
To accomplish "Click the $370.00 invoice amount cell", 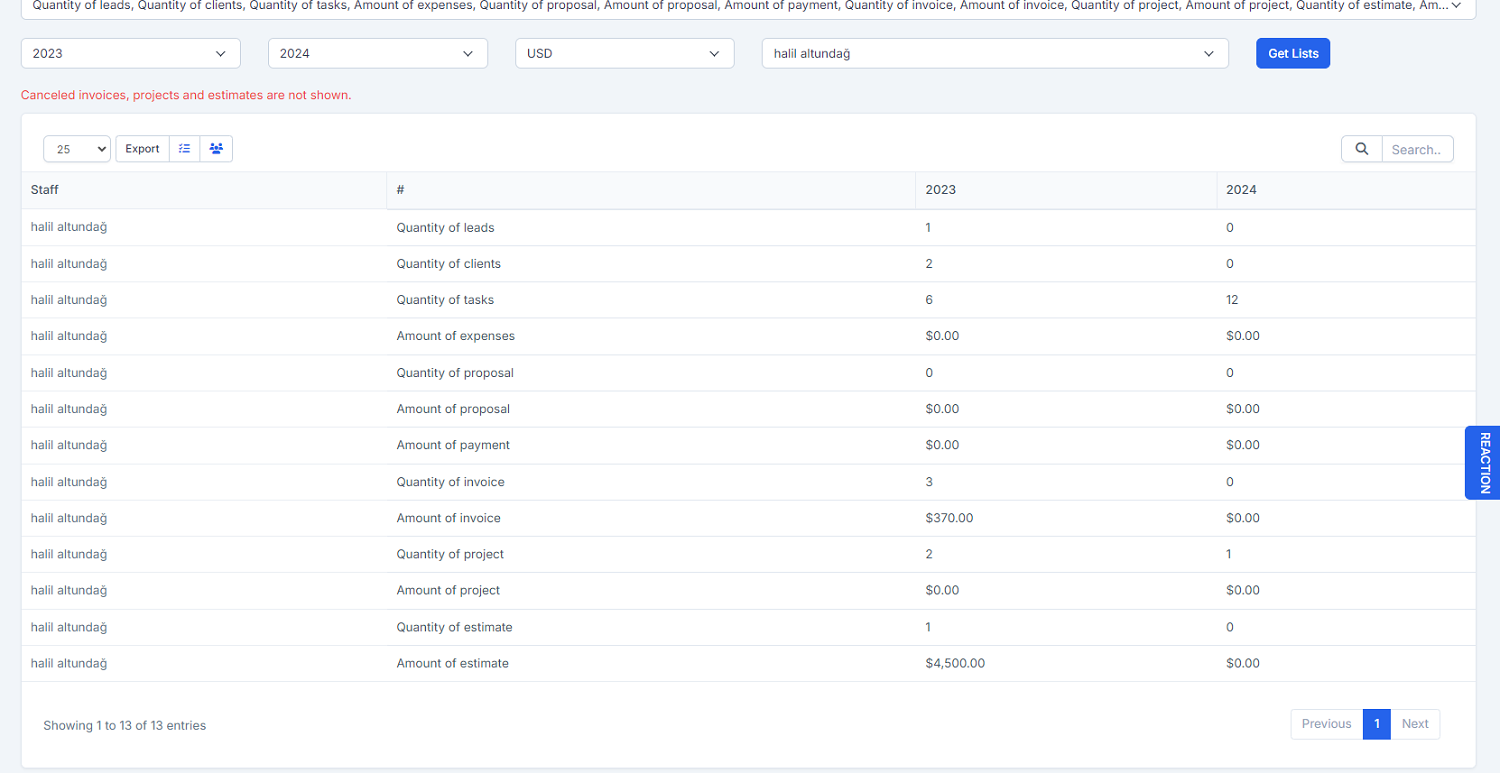I will 949,518.
